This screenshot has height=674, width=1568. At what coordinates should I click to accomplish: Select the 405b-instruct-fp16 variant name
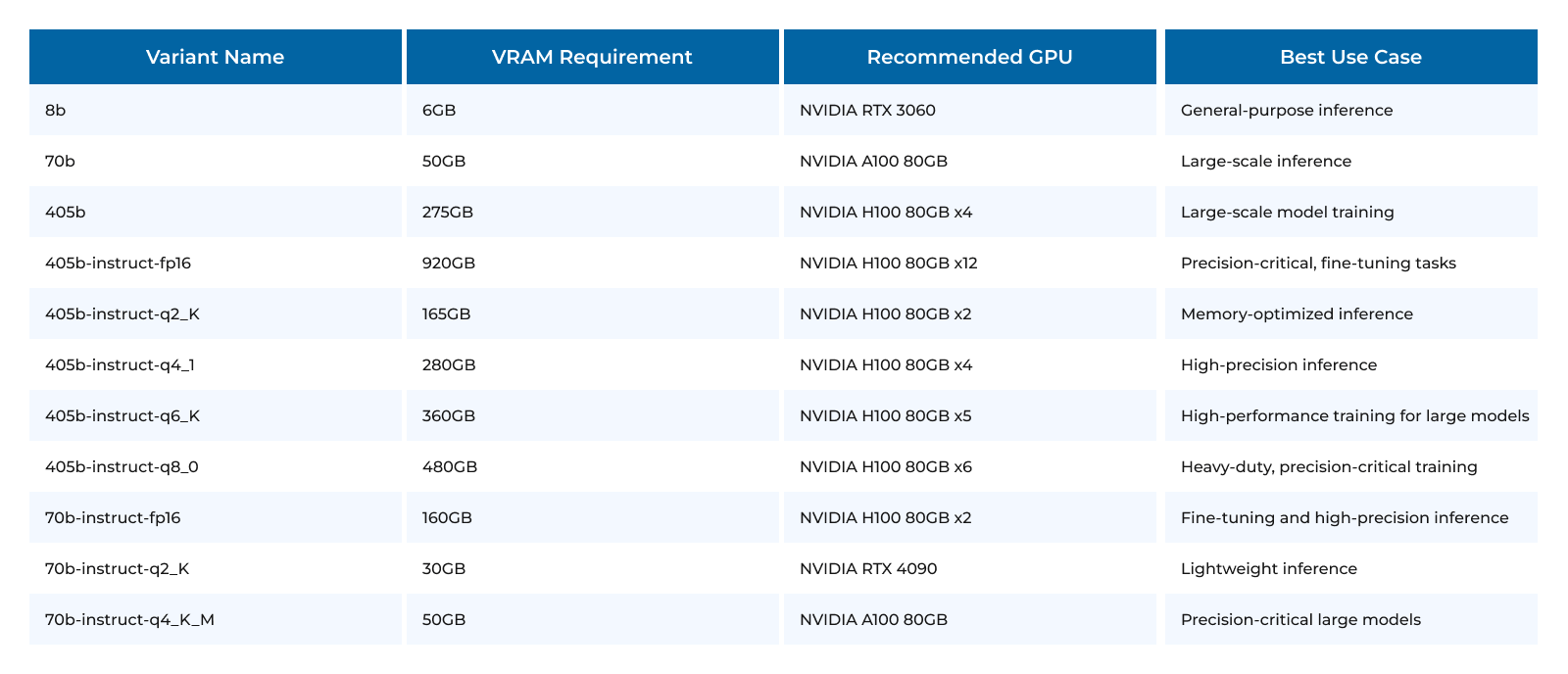(x=118, y=264)
